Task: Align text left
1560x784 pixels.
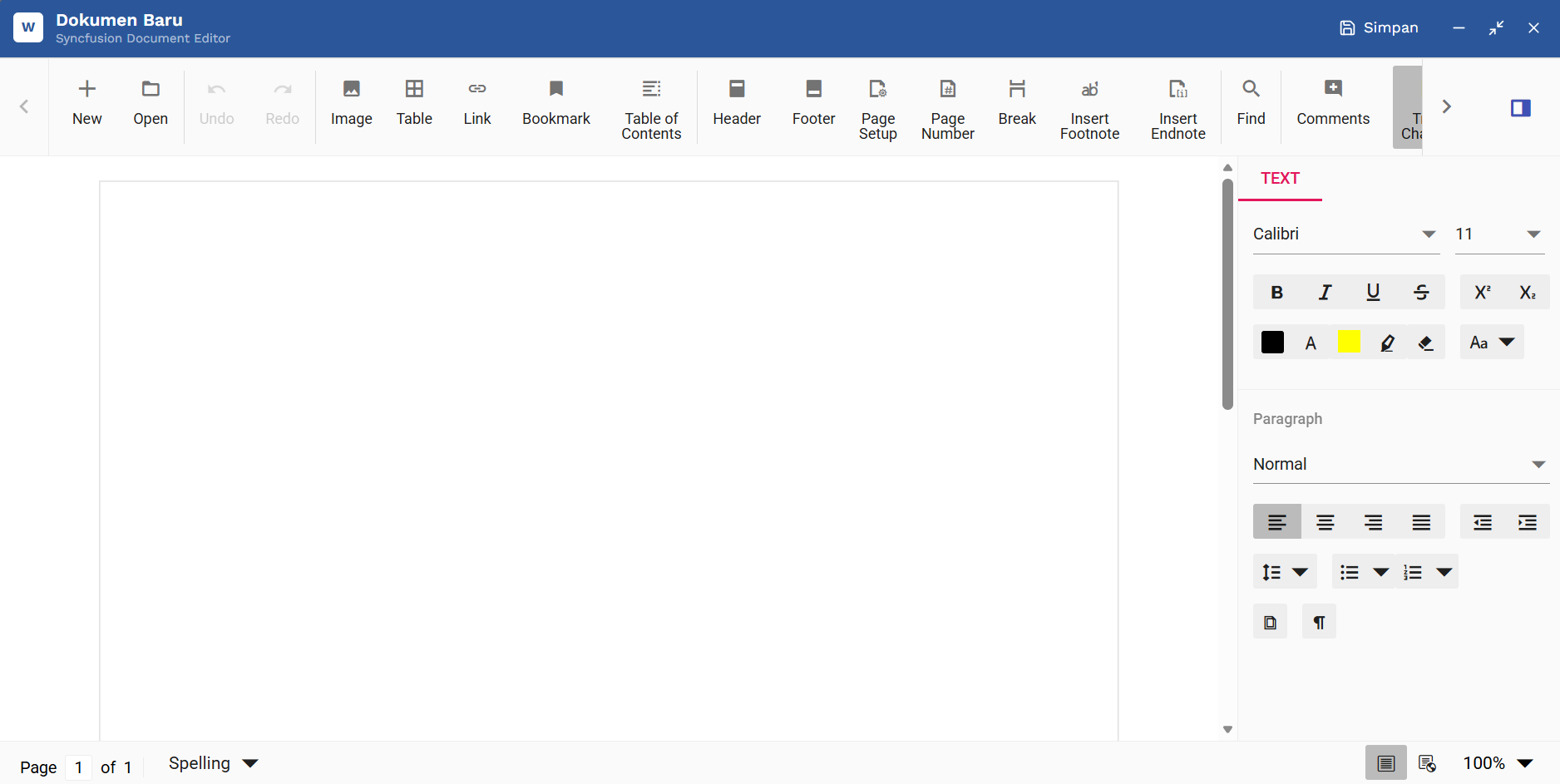Action: point(1277,522)
